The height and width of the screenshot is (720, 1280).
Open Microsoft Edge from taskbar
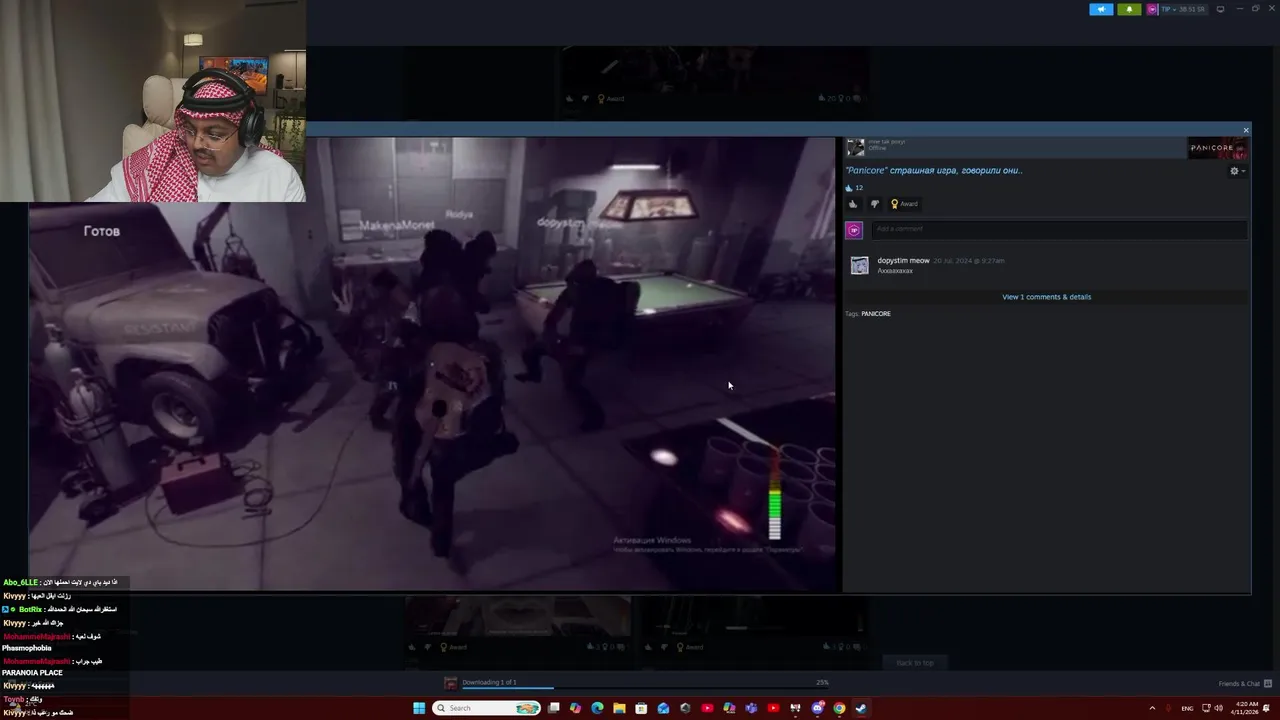pos(597,708)
